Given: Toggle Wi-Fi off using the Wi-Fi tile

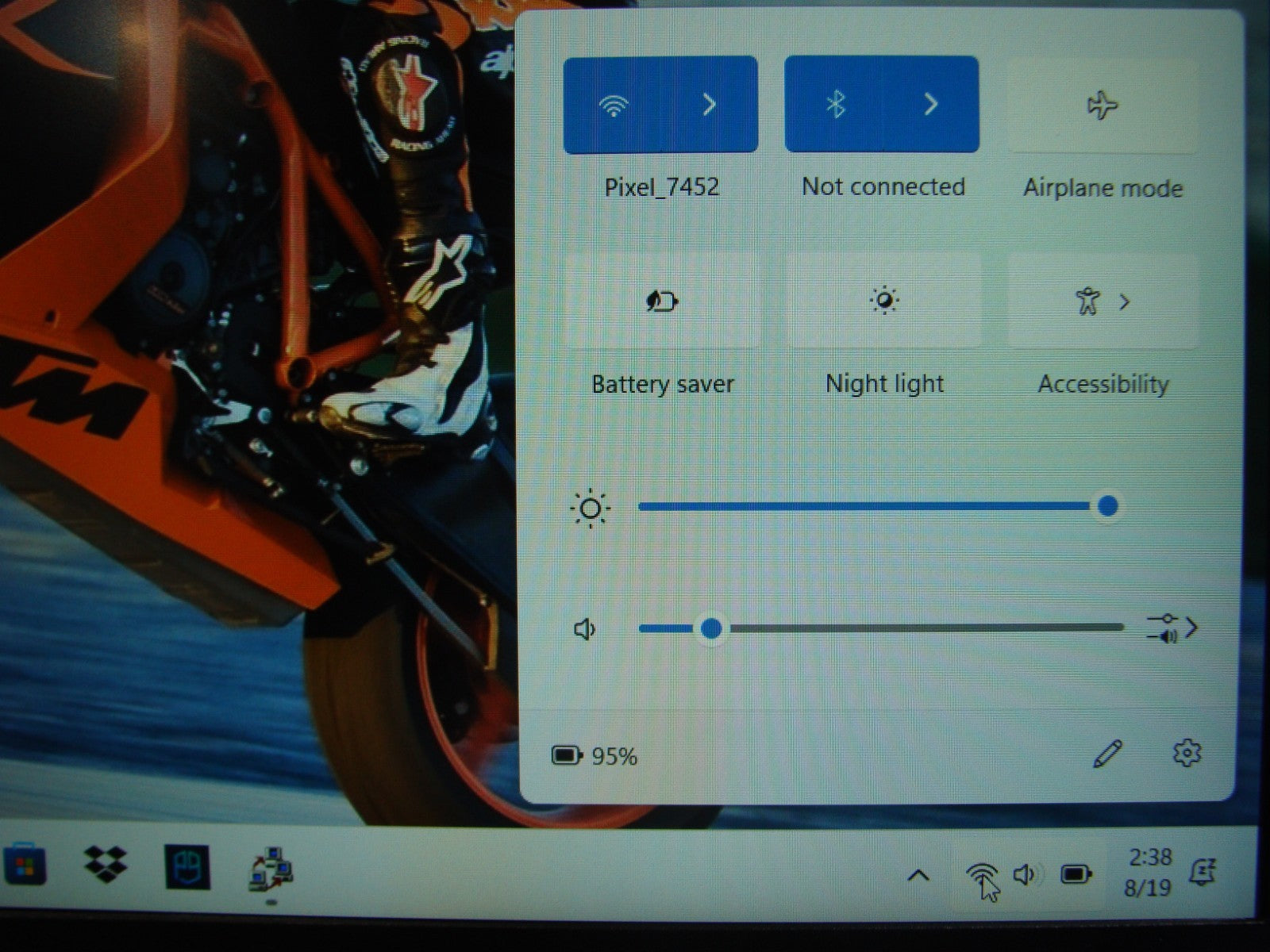Looking at the screenshot, I should 613,105.
